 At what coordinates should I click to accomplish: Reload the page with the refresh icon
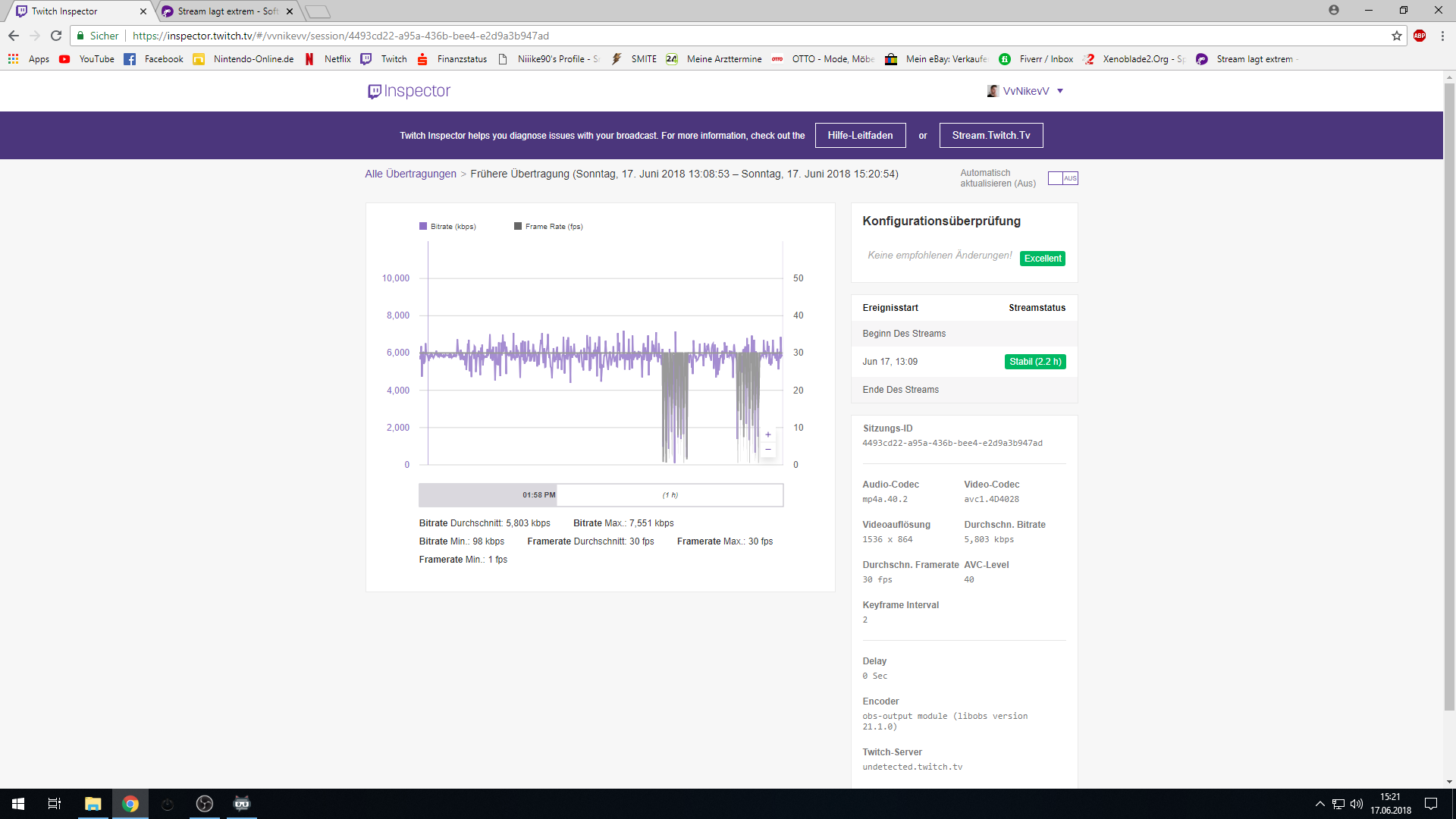tap(56, 36)
